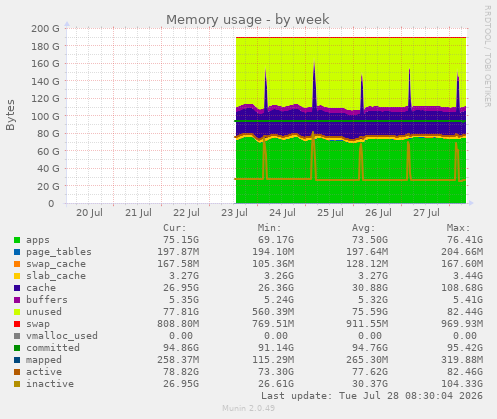Click apps max value 76.41G

(x=465, y=240)
